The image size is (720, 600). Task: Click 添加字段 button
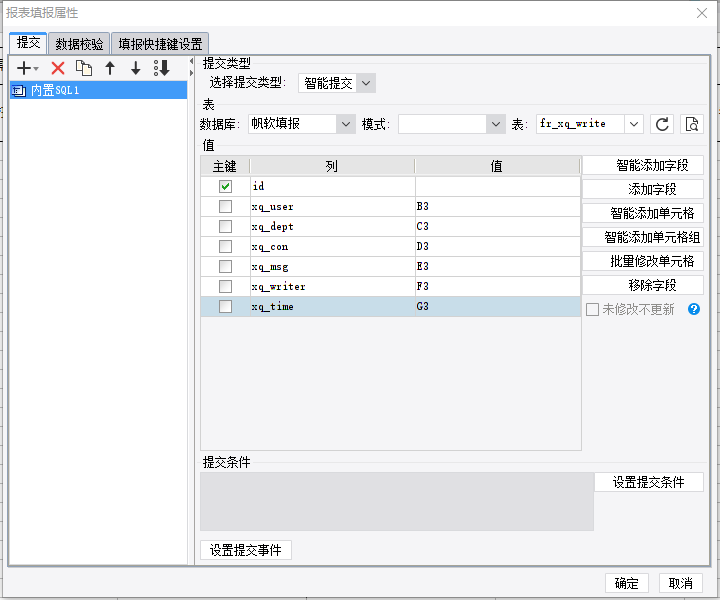tap(643, 189)
